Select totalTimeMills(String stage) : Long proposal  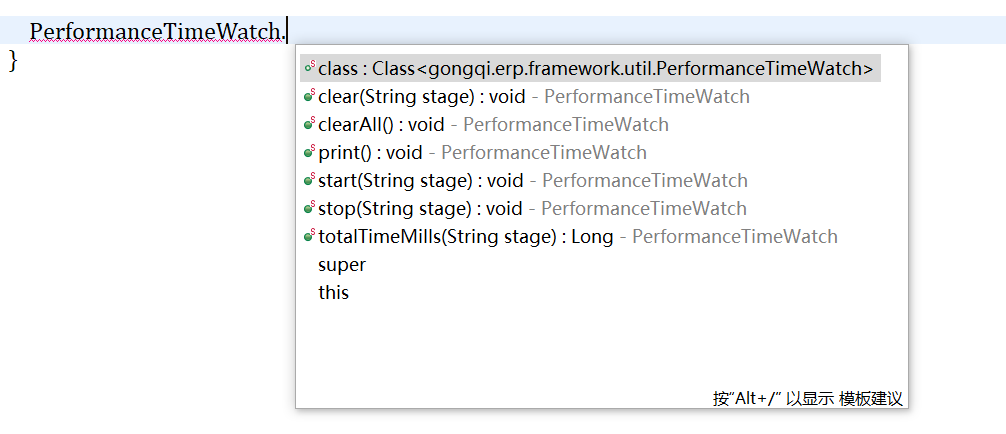pyautogui.click(x=465, y=237)
